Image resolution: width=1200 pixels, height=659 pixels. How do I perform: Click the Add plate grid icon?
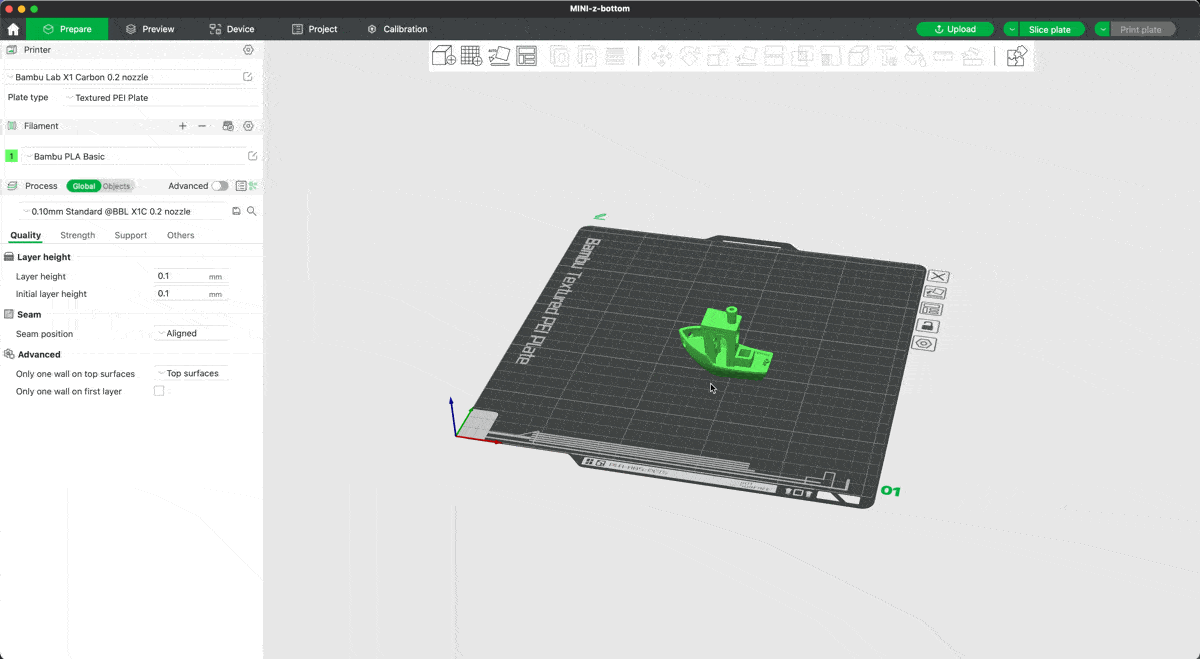pyautogui.click(x=471, y=56)
